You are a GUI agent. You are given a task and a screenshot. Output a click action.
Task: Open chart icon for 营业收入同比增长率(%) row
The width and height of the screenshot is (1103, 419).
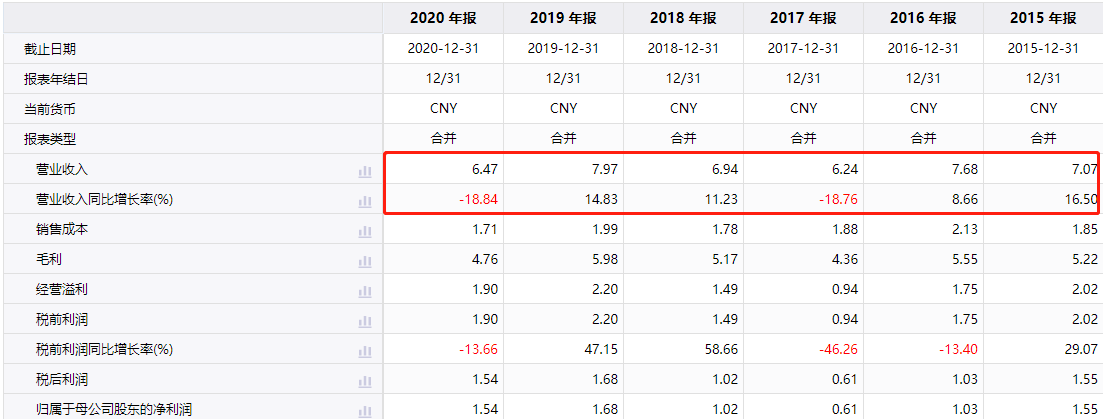pyautogui.click(x=364, y=201)
